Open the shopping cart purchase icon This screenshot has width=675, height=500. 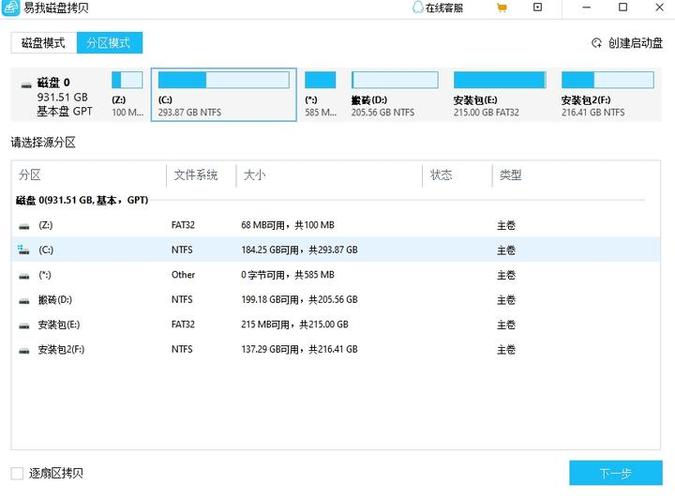click(502, 8)
